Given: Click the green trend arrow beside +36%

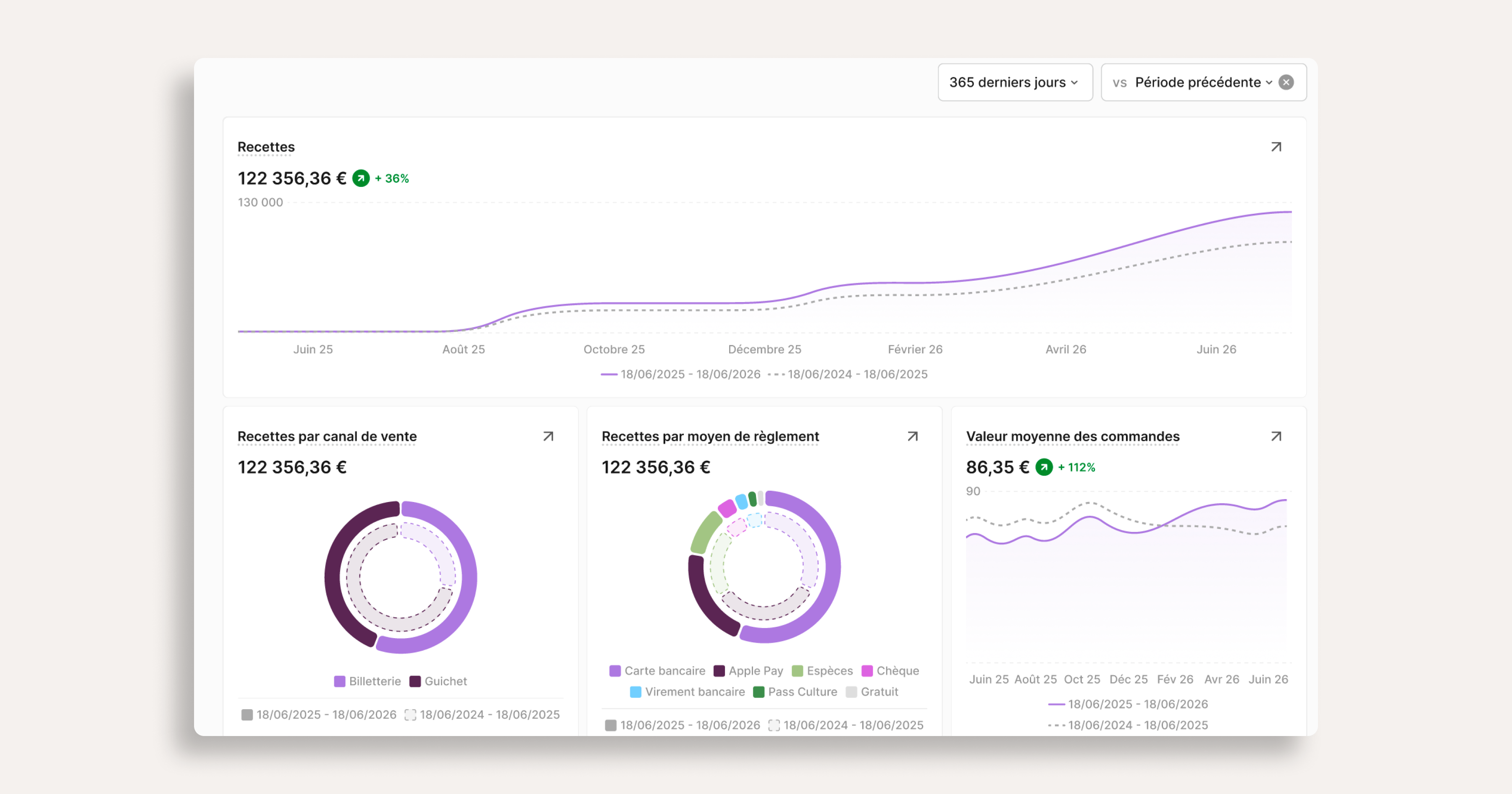Looking at the screenshot, I should click(x=361, y=178).
